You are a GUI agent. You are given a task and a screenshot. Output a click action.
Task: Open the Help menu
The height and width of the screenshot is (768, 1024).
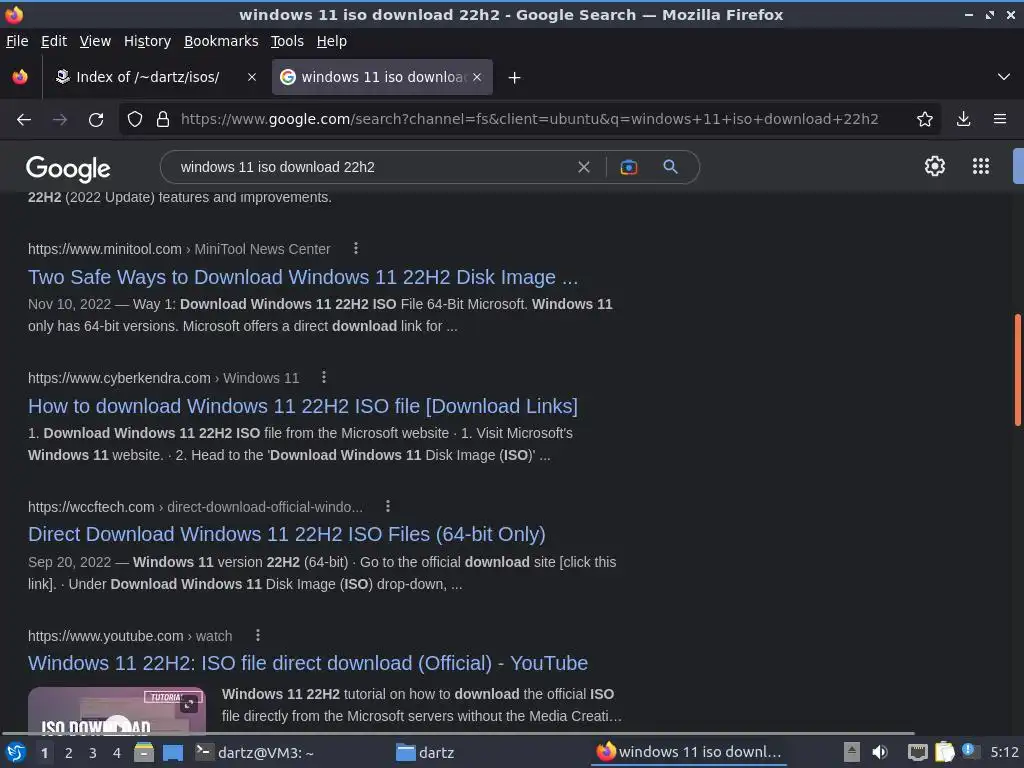332,41
